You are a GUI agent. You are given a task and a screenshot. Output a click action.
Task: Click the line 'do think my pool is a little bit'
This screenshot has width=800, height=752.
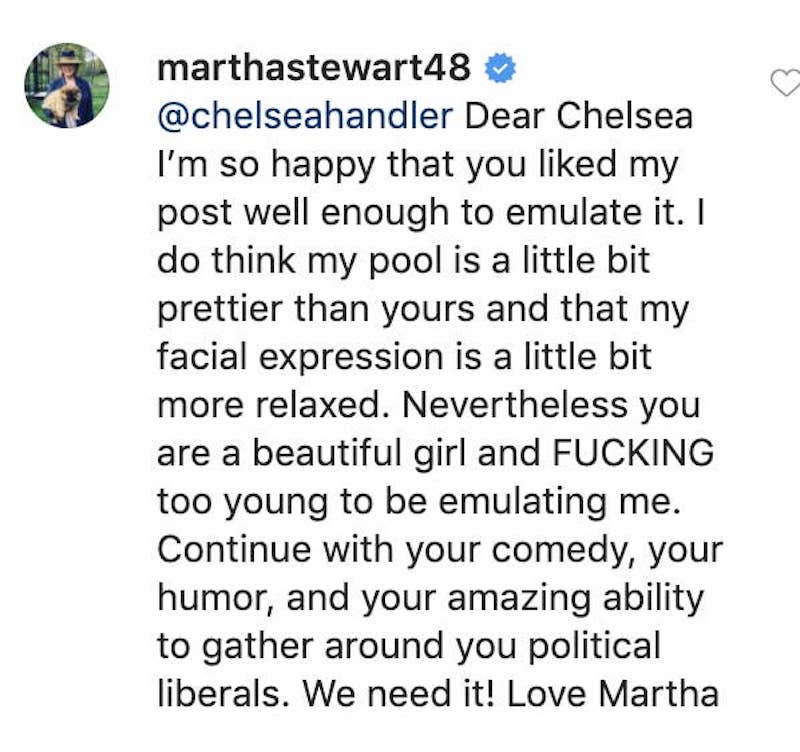coord(404,261)
